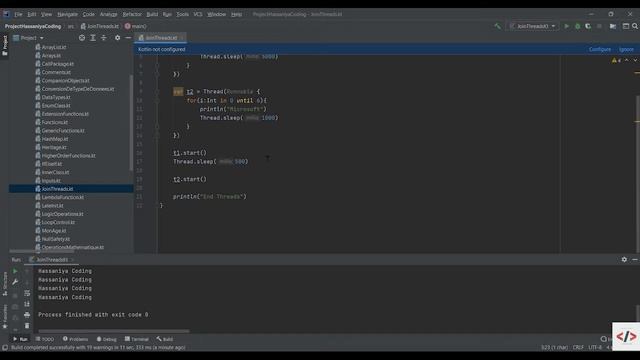Image resolution: width=640 pixels, height=360 pixels.
Task: Toggle the Problems tool window button
Action: tap(76, 339)
